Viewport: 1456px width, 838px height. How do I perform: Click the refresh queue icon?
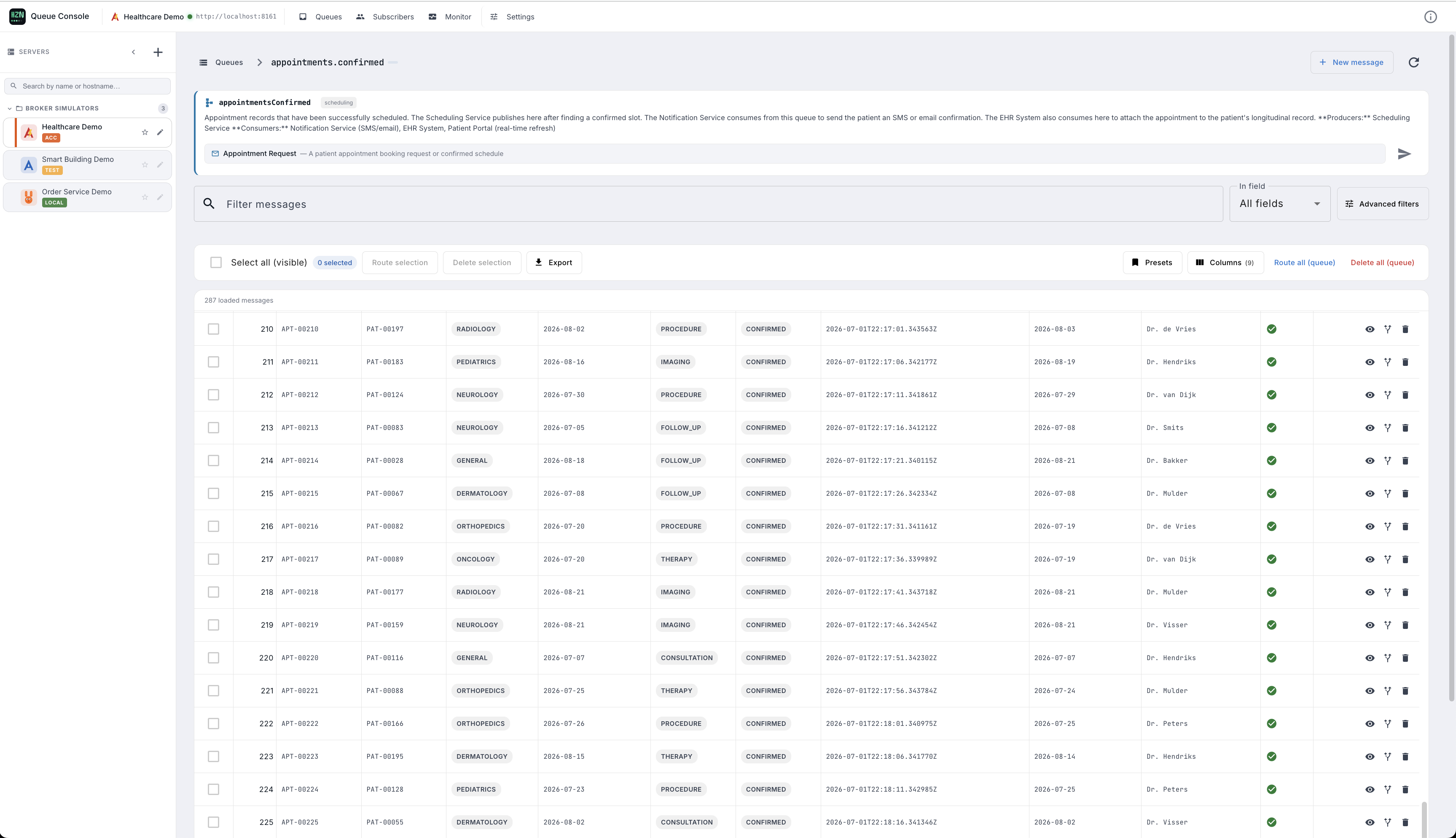[1413, 62]
